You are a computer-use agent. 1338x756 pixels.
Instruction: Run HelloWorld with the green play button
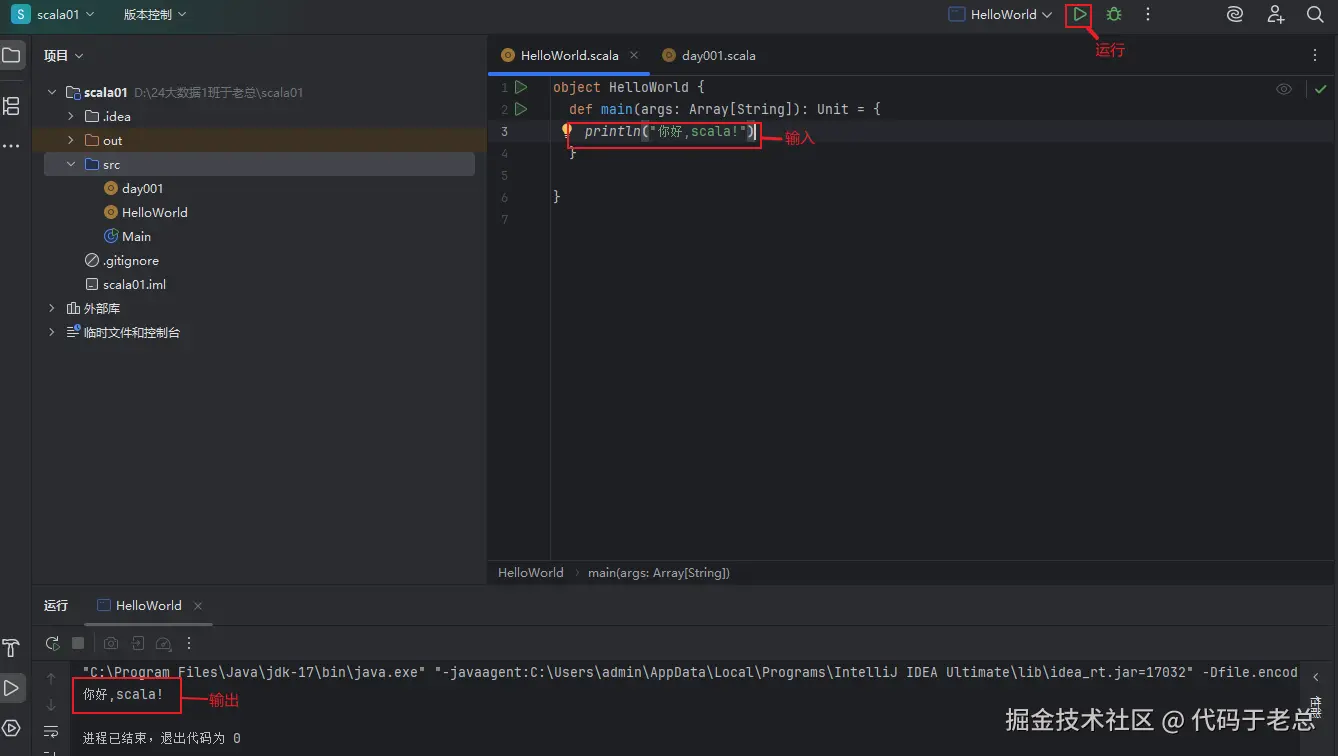click(x=1080, y=15)
